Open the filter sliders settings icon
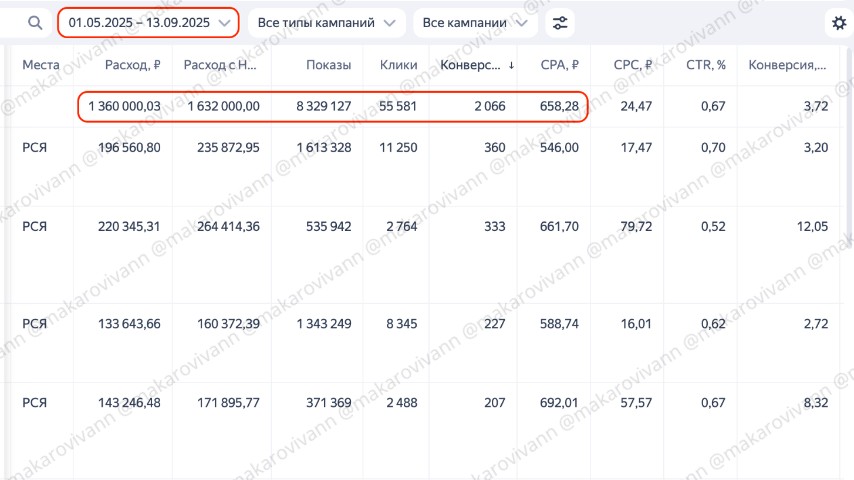This screenshot has width=854, height=480. click(x=562, y=22)
